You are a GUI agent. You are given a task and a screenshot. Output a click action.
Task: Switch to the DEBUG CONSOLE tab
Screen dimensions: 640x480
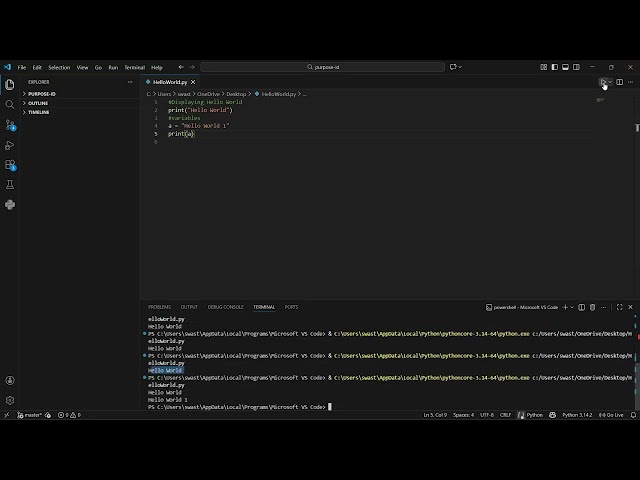point(225,307)
